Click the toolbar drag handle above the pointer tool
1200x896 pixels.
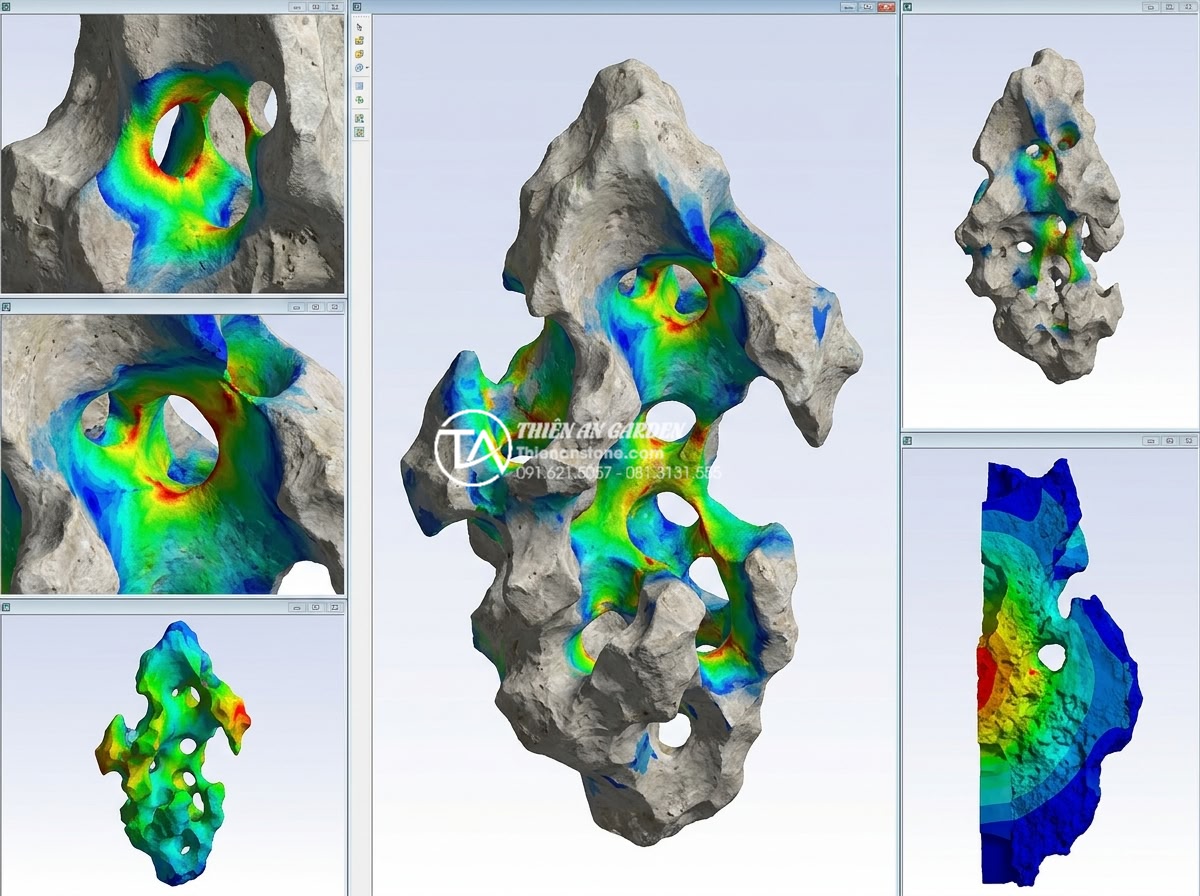click(359, 17)
